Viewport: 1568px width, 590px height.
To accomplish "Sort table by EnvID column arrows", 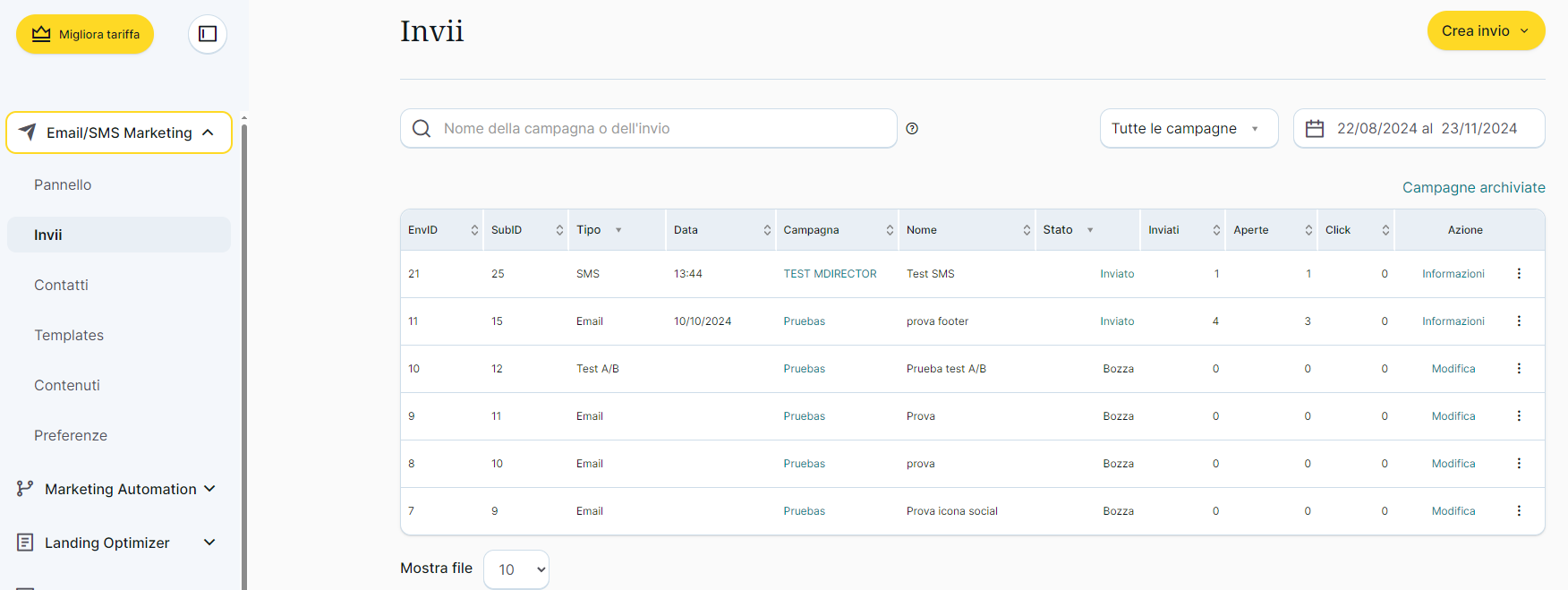I will [x=474, y=230].
